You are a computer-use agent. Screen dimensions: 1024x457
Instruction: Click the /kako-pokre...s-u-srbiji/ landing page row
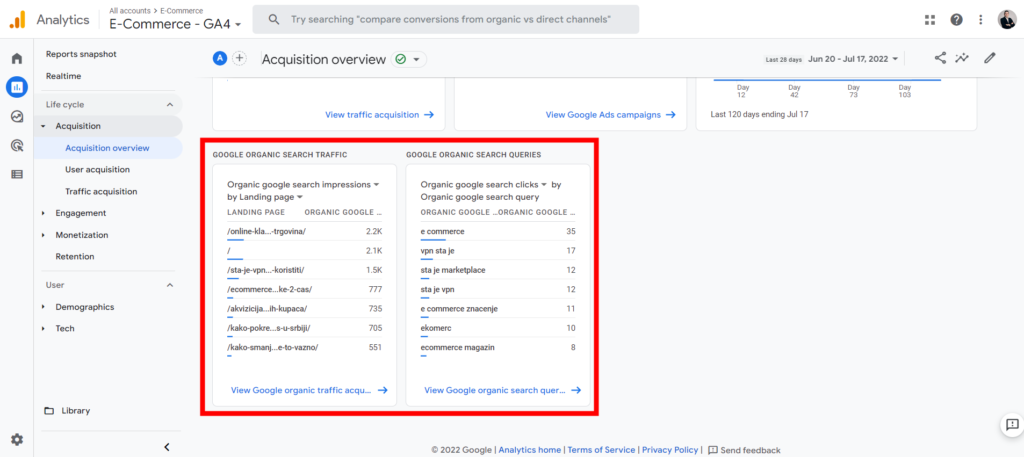304,330
